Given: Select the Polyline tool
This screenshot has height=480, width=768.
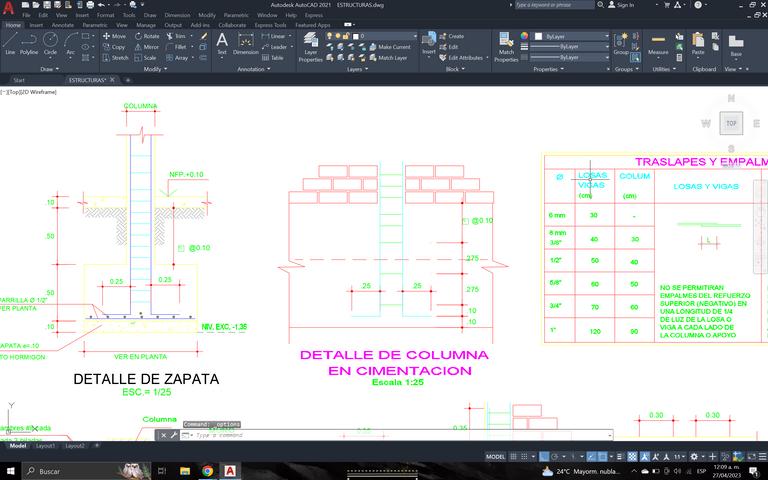Looking at the screenshot, I should tap(29, 43).
